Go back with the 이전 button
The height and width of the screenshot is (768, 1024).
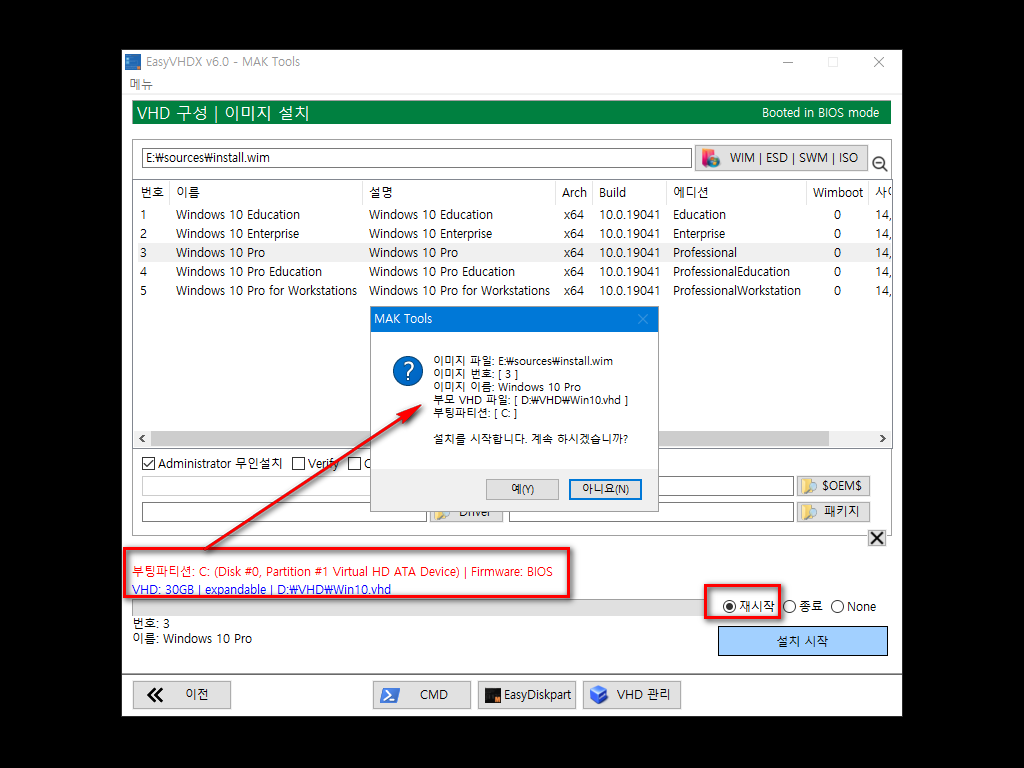[x=182, y=695]
